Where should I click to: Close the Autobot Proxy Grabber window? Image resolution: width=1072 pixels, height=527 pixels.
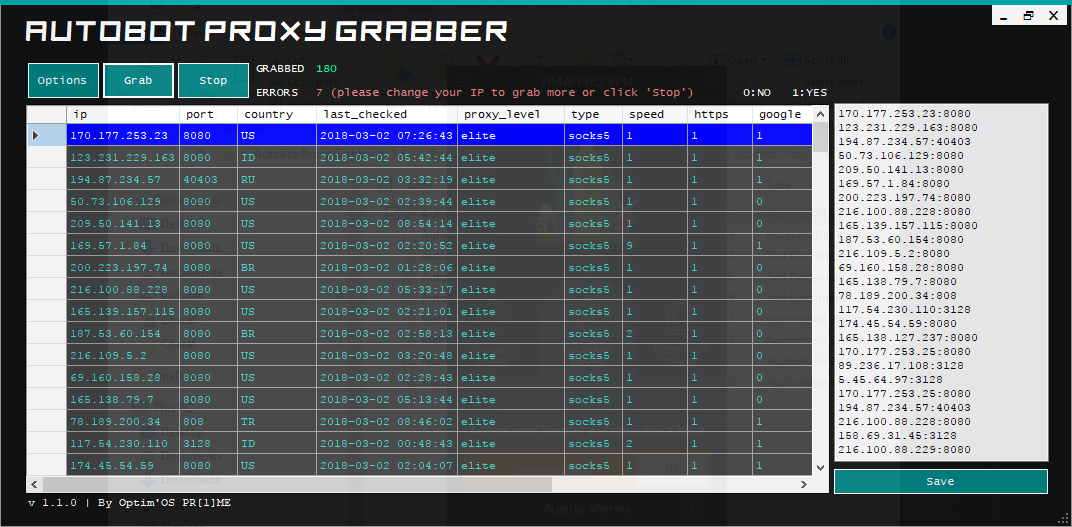click(1053, 16)
